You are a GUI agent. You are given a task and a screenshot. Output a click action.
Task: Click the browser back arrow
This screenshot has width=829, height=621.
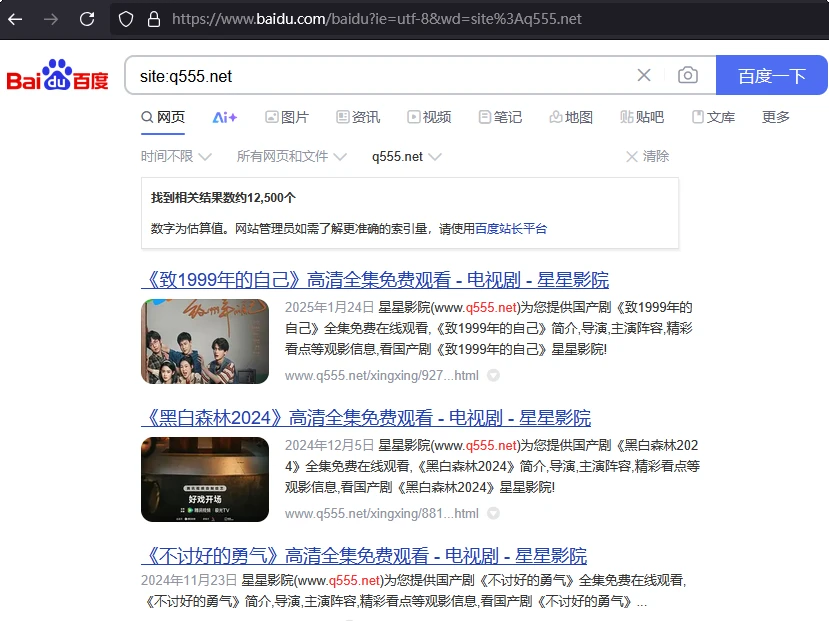[x=15, y=19]
